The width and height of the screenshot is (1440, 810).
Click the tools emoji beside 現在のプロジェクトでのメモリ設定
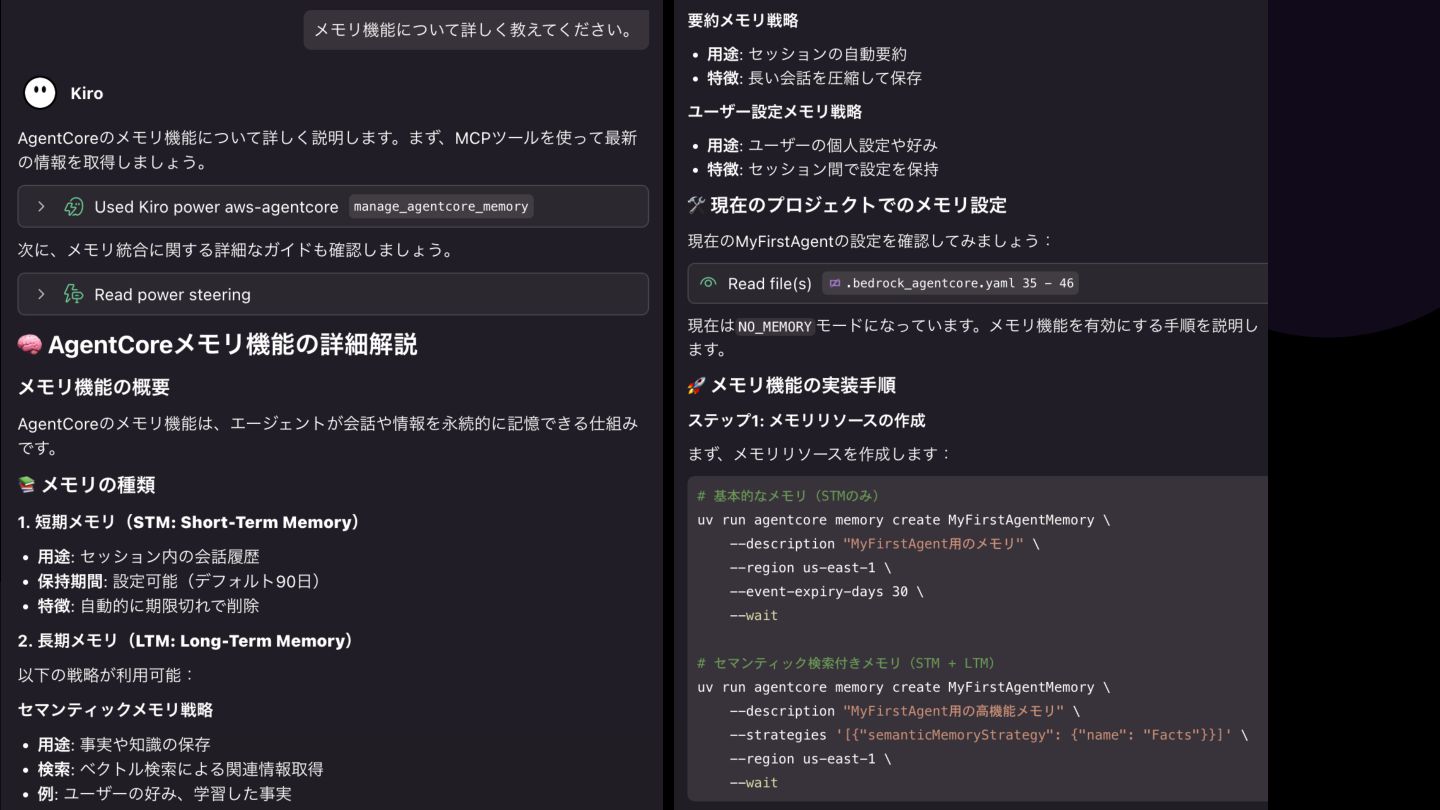[x=697, y=205]
